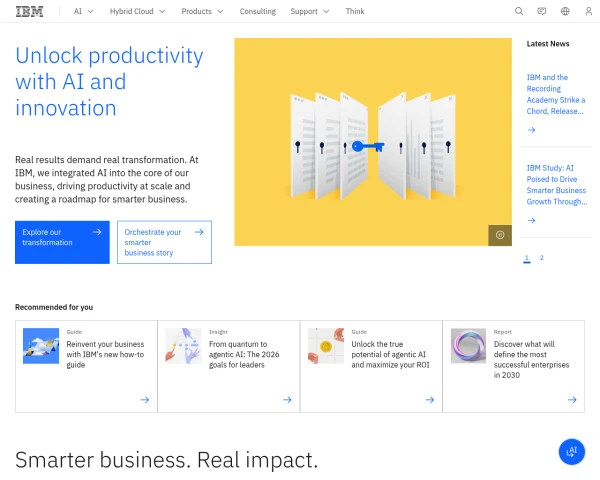The height and width of the screenshot is (480, 600).
Task: Click arrow on Reinvent your business card
Action: click(x=145, y=400)
